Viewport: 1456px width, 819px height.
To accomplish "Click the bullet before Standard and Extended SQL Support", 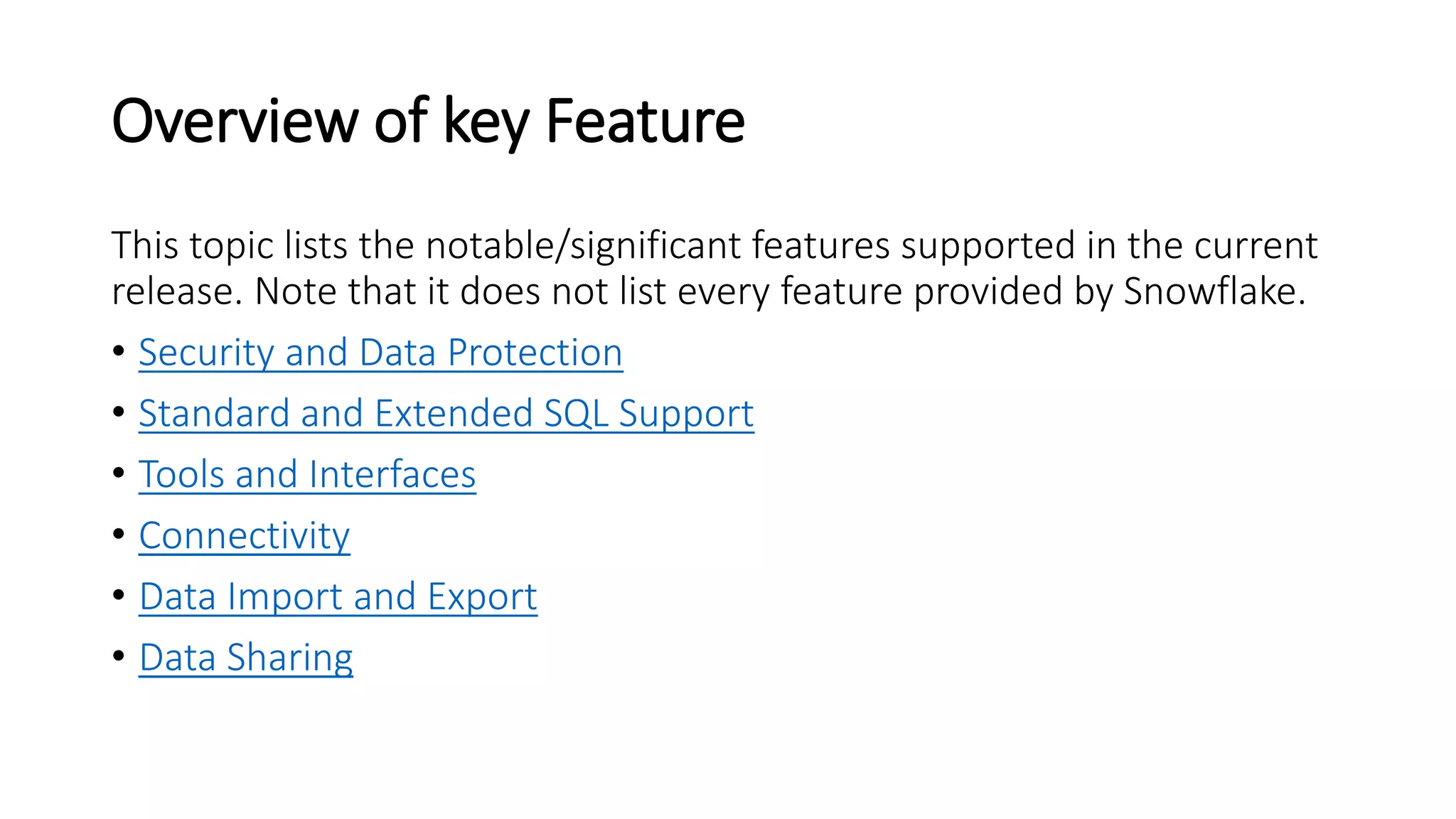I will click(x=119, y=412).
